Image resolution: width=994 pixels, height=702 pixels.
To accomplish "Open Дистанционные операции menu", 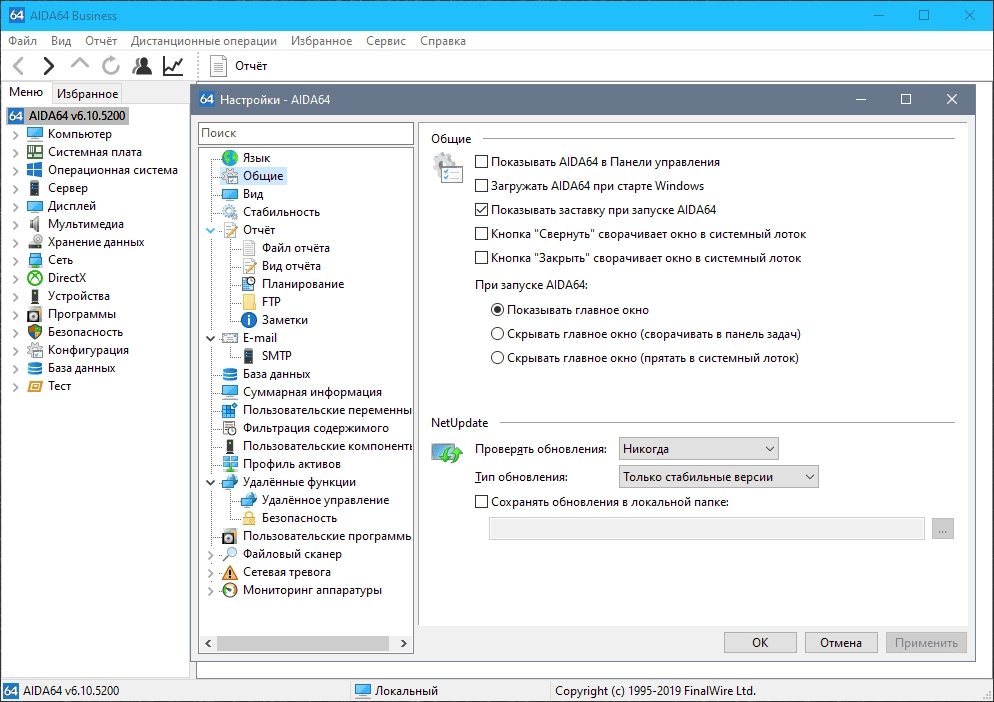I will point(203,41).
